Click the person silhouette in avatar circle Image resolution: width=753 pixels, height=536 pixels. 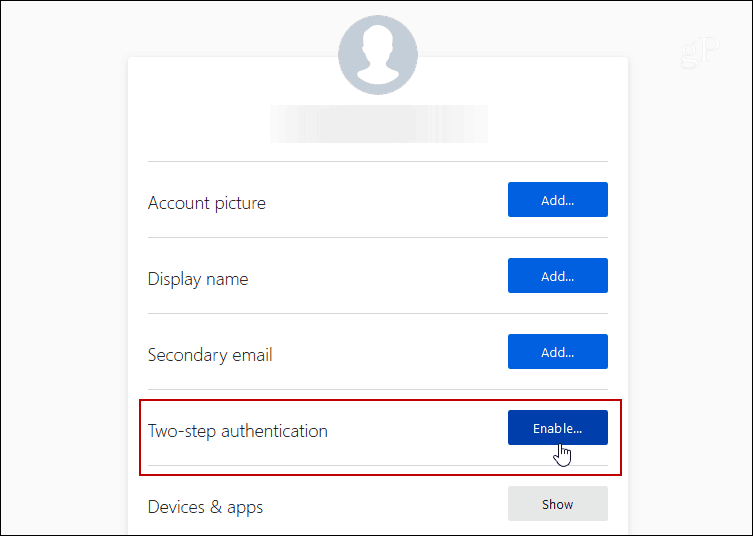pos(378,56)
